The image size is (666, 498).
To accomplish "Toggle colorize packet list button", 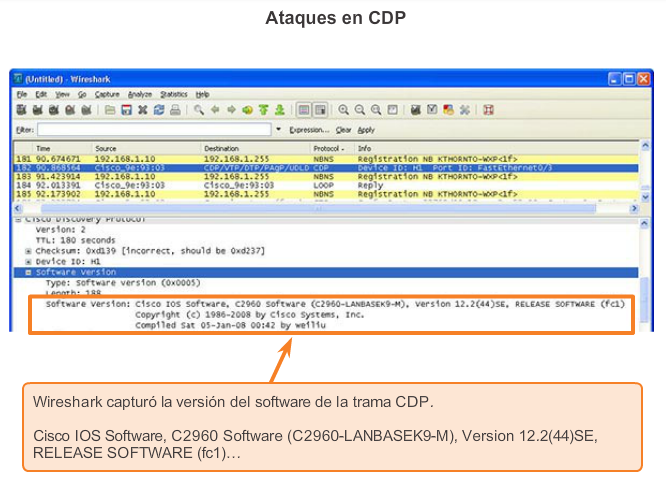I will 304,110.
